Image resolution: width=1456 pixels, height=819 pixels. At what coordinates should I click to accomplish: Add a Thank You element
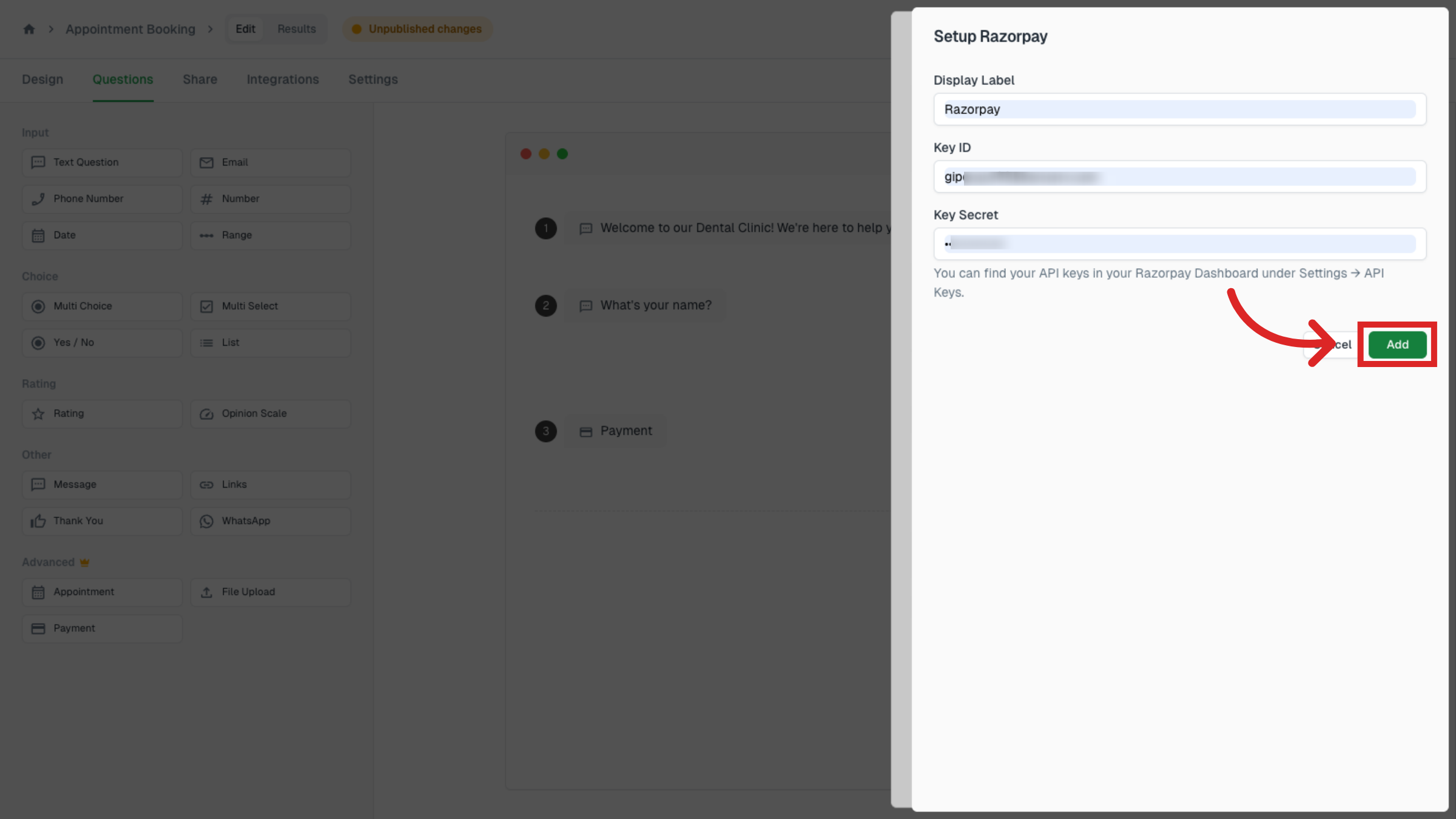(102, 521)
